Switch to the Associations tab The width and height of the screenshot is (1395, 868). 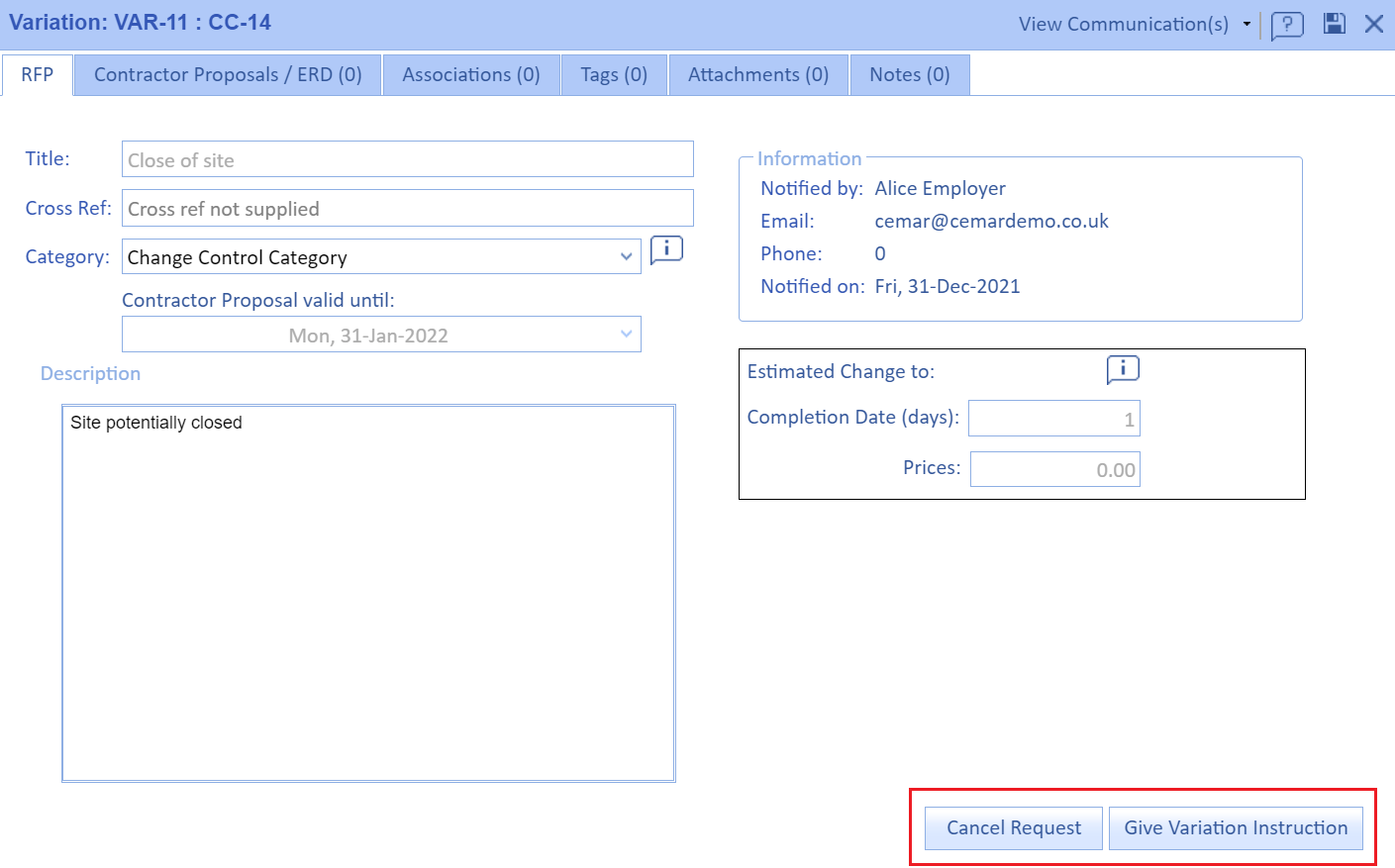[470, 75]
